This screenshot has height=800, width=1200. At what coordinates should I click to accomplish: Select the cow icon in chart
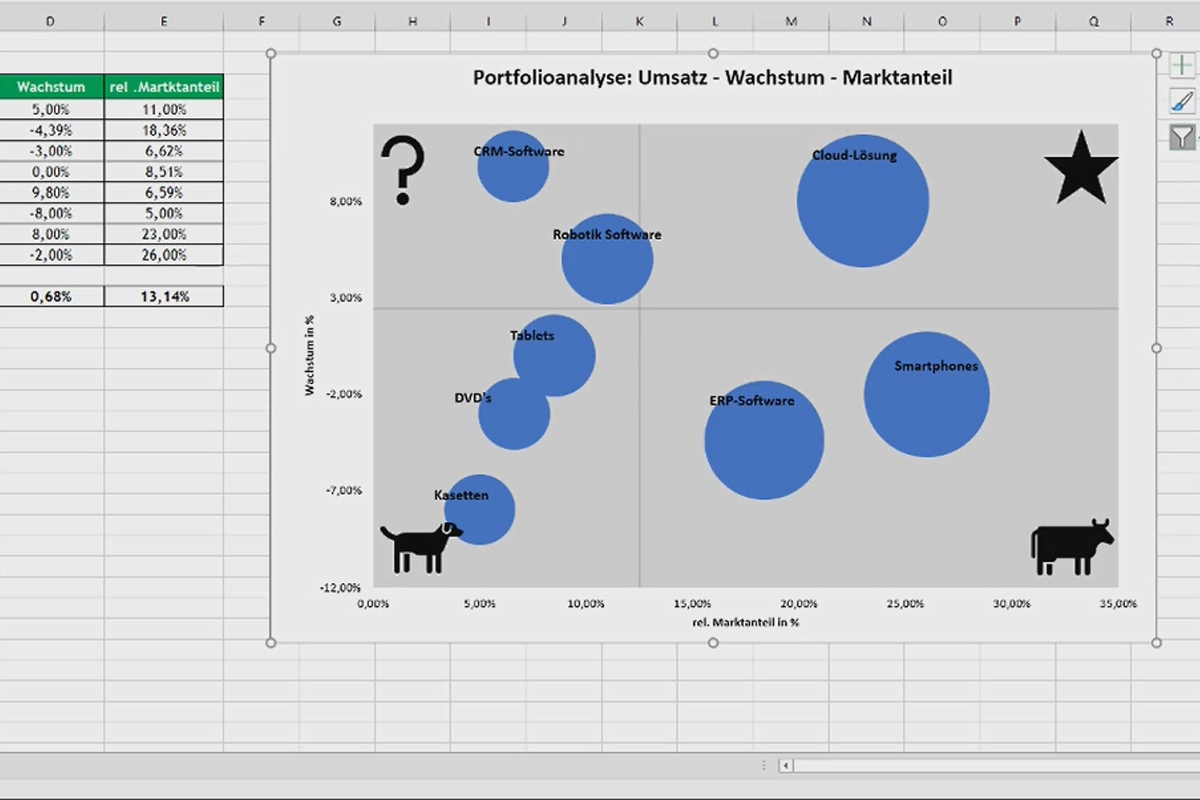point(1072,547)
